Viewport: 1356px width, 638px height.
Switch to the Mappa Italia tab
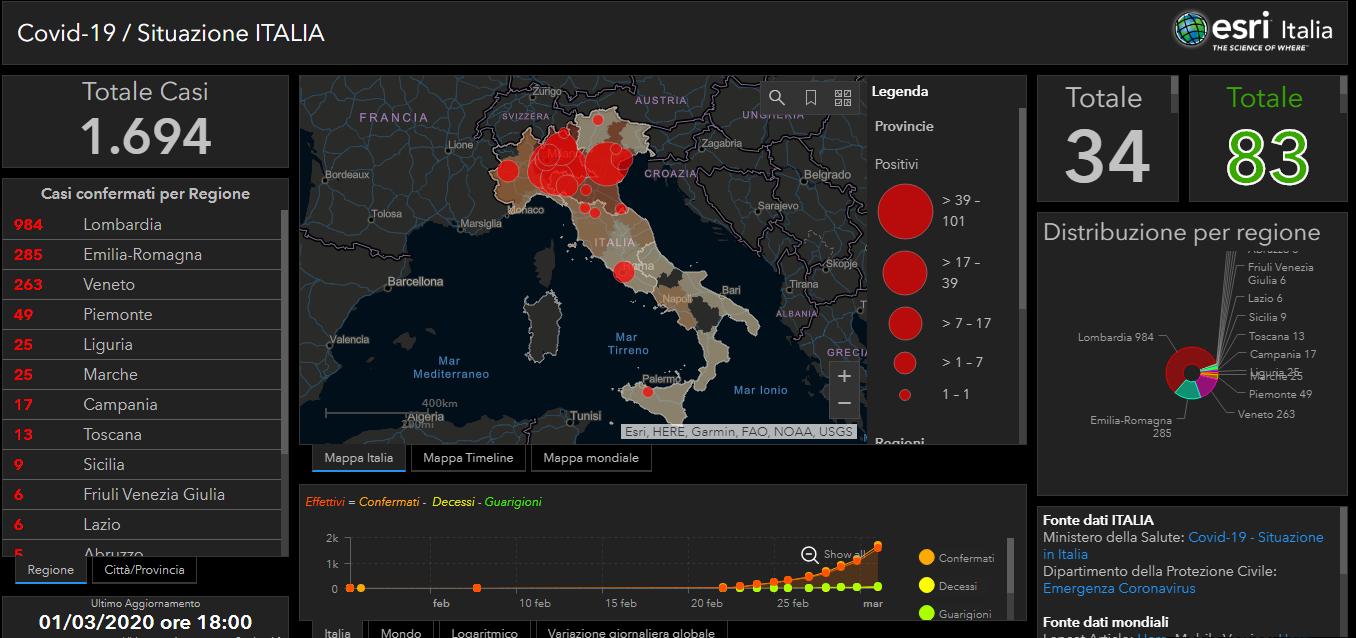click(359, 458)
